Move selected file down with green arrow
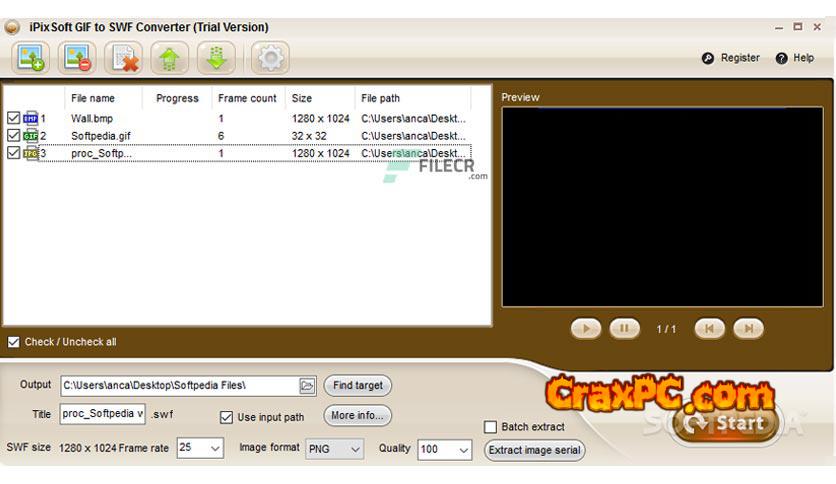 [216, 58]
